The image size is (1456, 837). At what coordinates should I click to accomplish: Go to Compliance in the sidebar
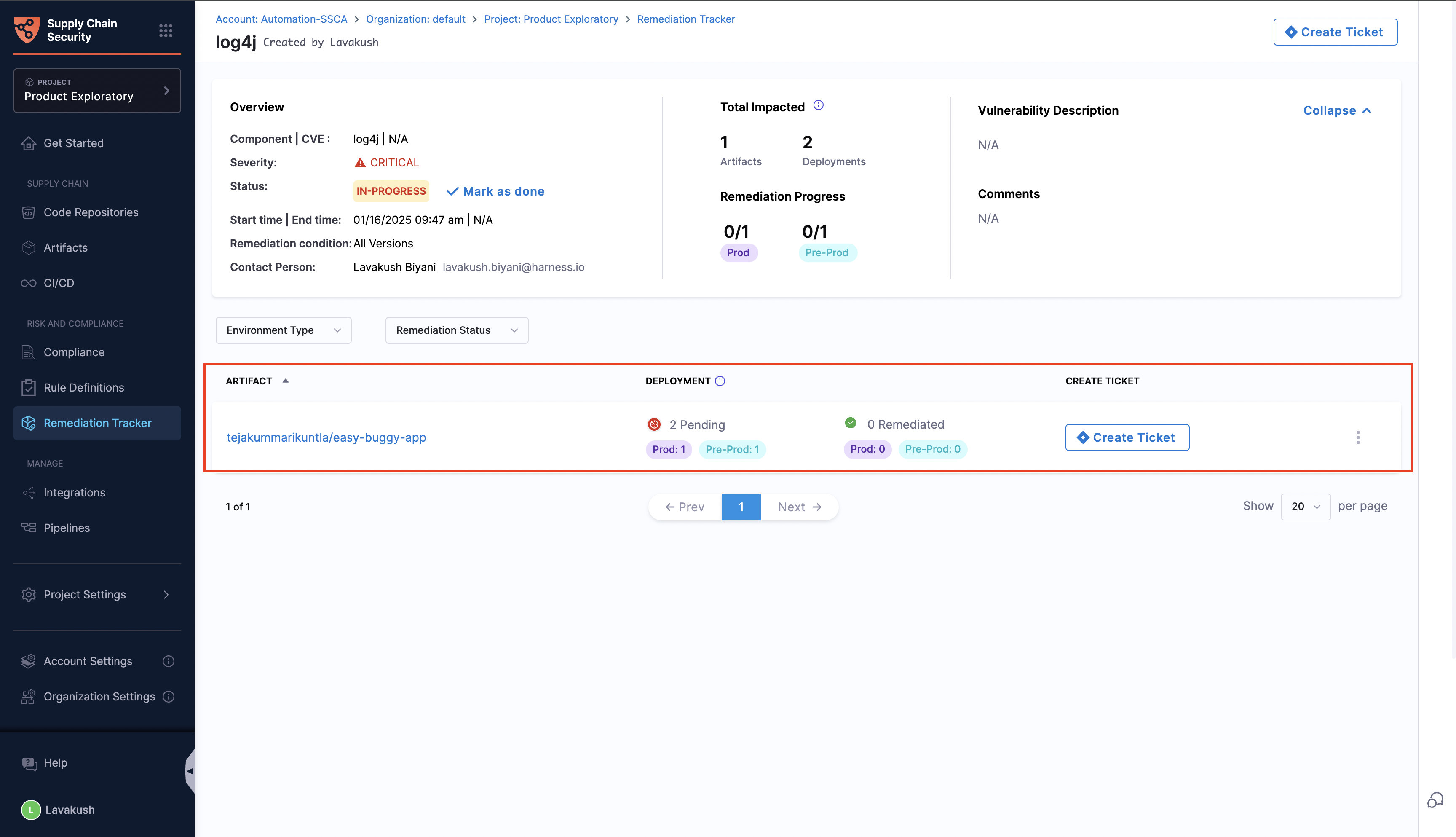point(74,352)
